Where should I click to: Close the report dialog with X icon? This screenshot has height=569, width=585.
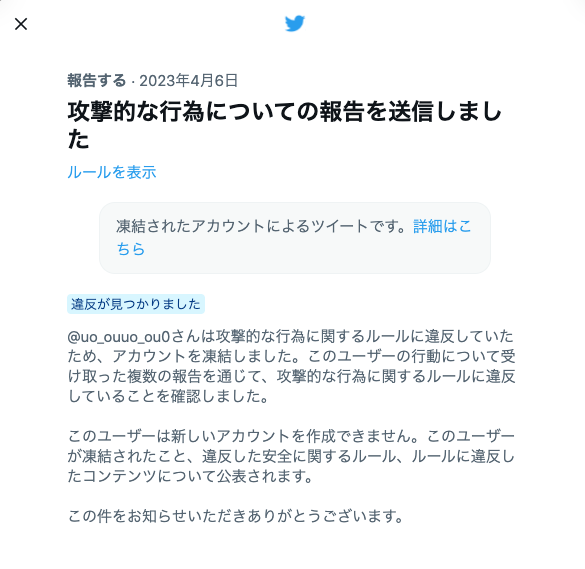point(21,24)
